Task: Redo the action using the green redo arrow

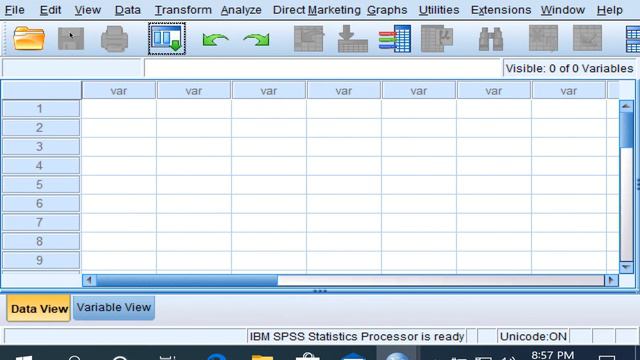Action: pyautogui.click(x=256, y=40)
